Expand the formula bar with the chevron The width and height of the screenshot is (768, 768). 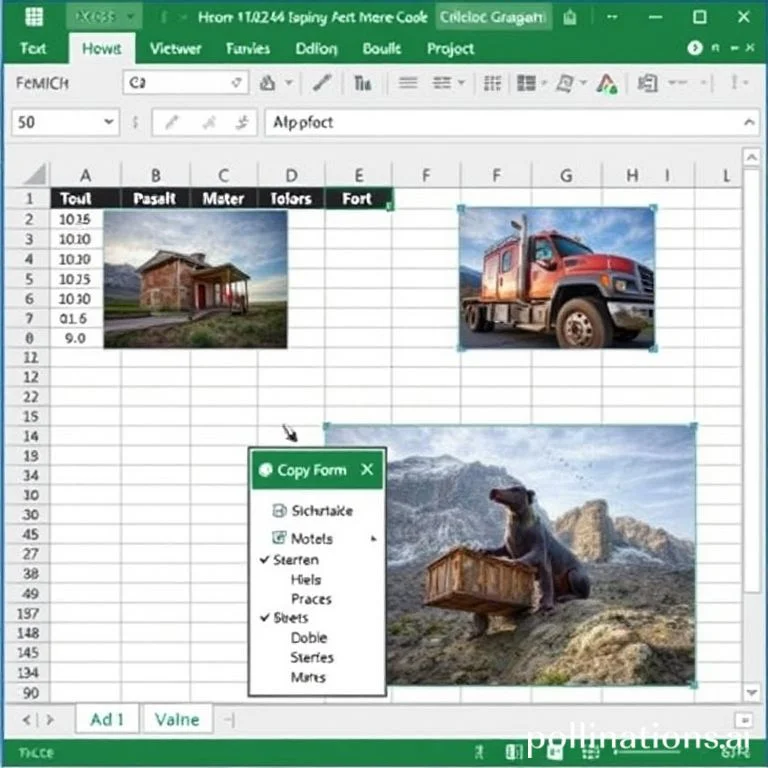point(749,122)
